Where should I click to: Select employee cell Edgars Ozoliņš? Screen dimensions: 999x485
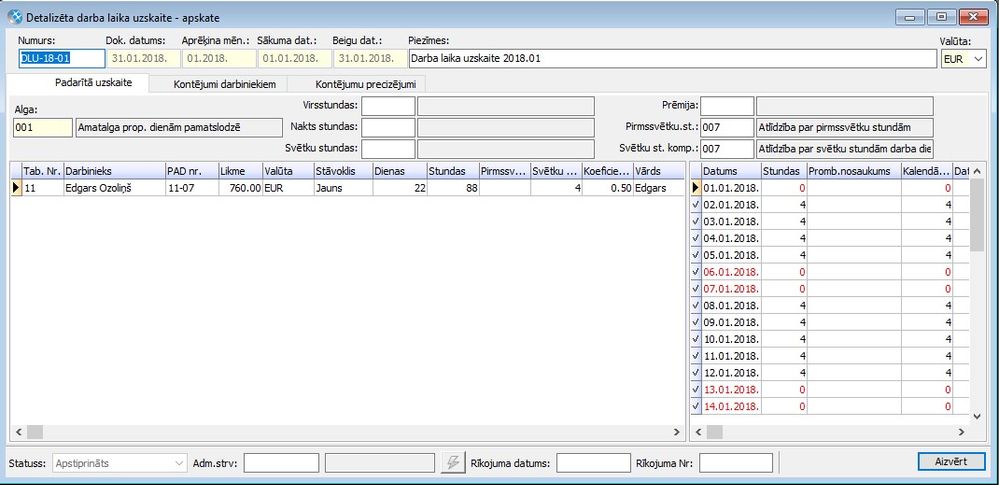114,188
